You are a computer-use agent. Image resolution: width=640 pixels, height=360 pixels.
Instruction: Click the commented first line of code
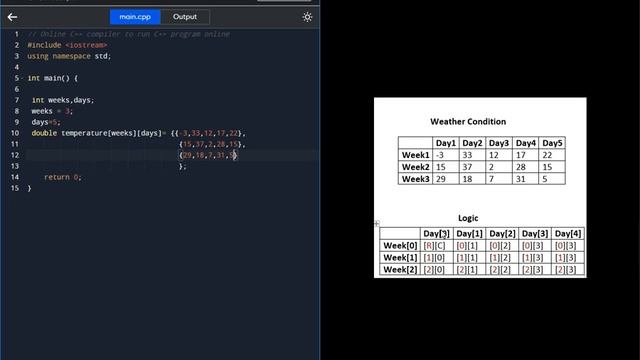tap(129, 34)
